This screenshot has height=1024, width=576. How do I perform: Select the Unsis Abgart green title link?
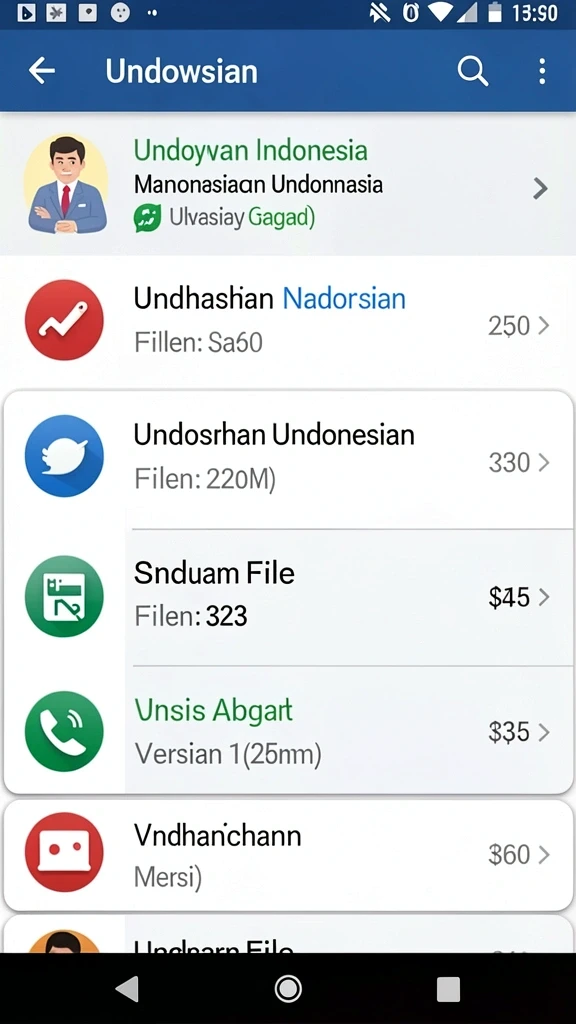point(214,711)
